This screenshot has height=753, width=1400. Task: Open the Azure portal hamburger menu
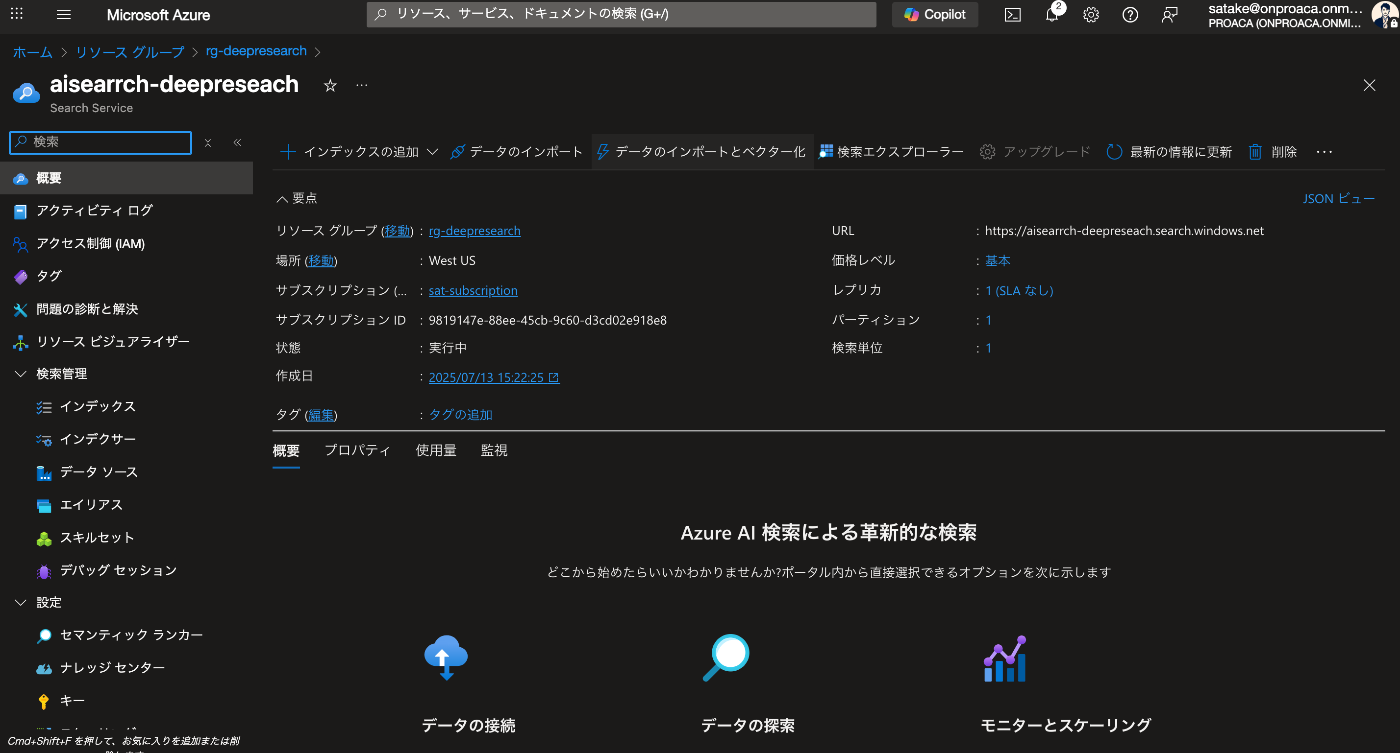(x=64, y=15)
